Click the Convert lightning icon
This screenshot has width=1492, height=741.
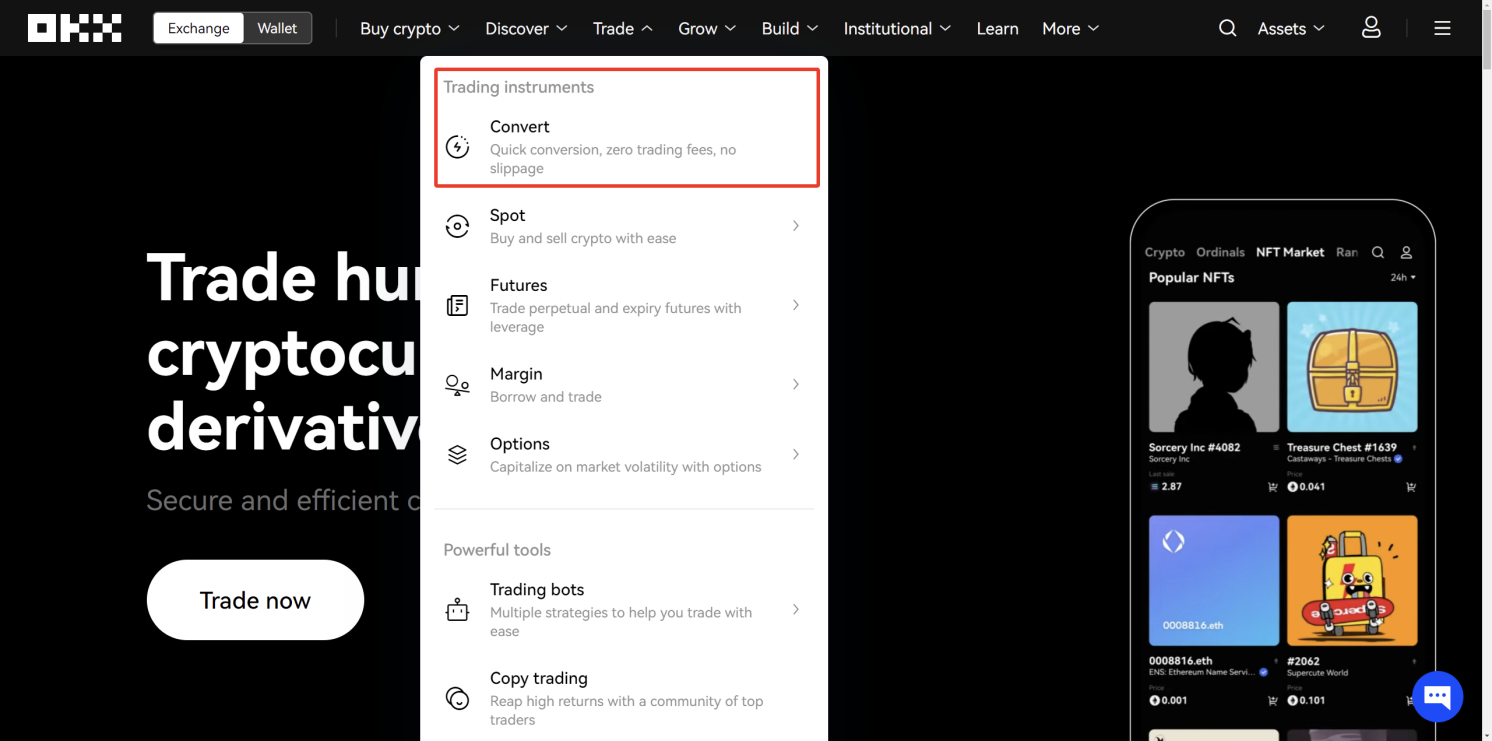pos(457,147)
